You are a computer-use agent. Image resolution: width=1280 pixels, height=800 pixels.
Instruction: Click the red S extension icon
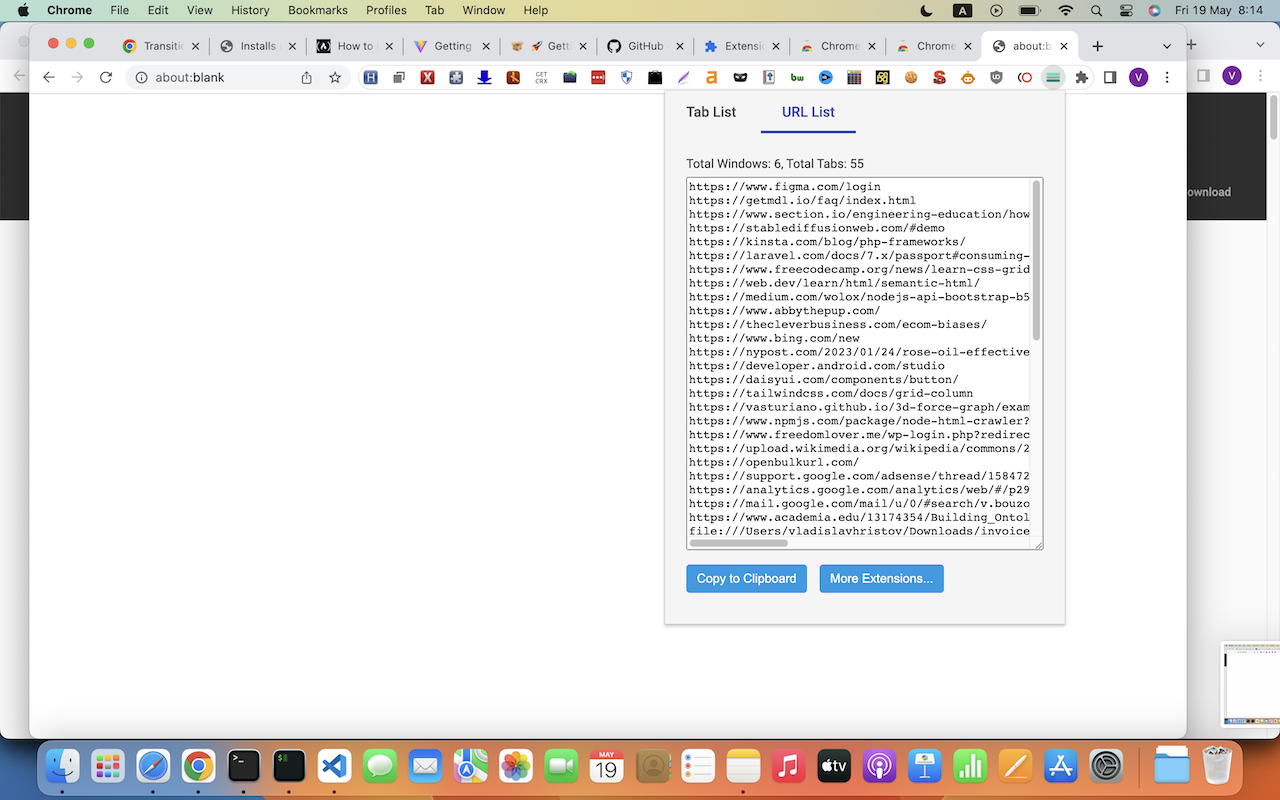tap(939, 77)
